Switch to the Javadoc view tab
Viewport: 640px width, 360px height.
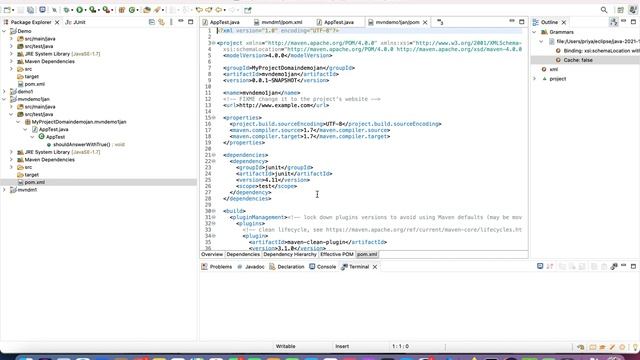pos(251,267)
